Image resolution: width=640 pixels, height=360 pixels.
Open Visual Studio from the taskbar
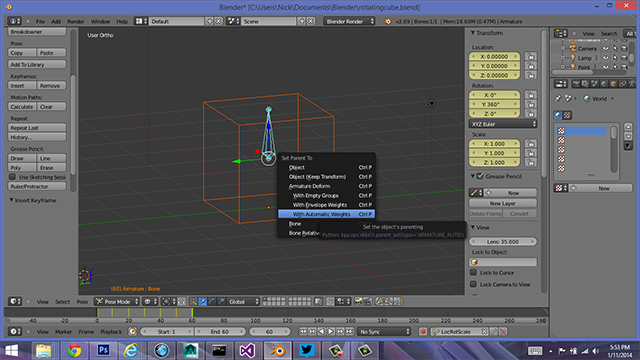[x=248, y=351]
